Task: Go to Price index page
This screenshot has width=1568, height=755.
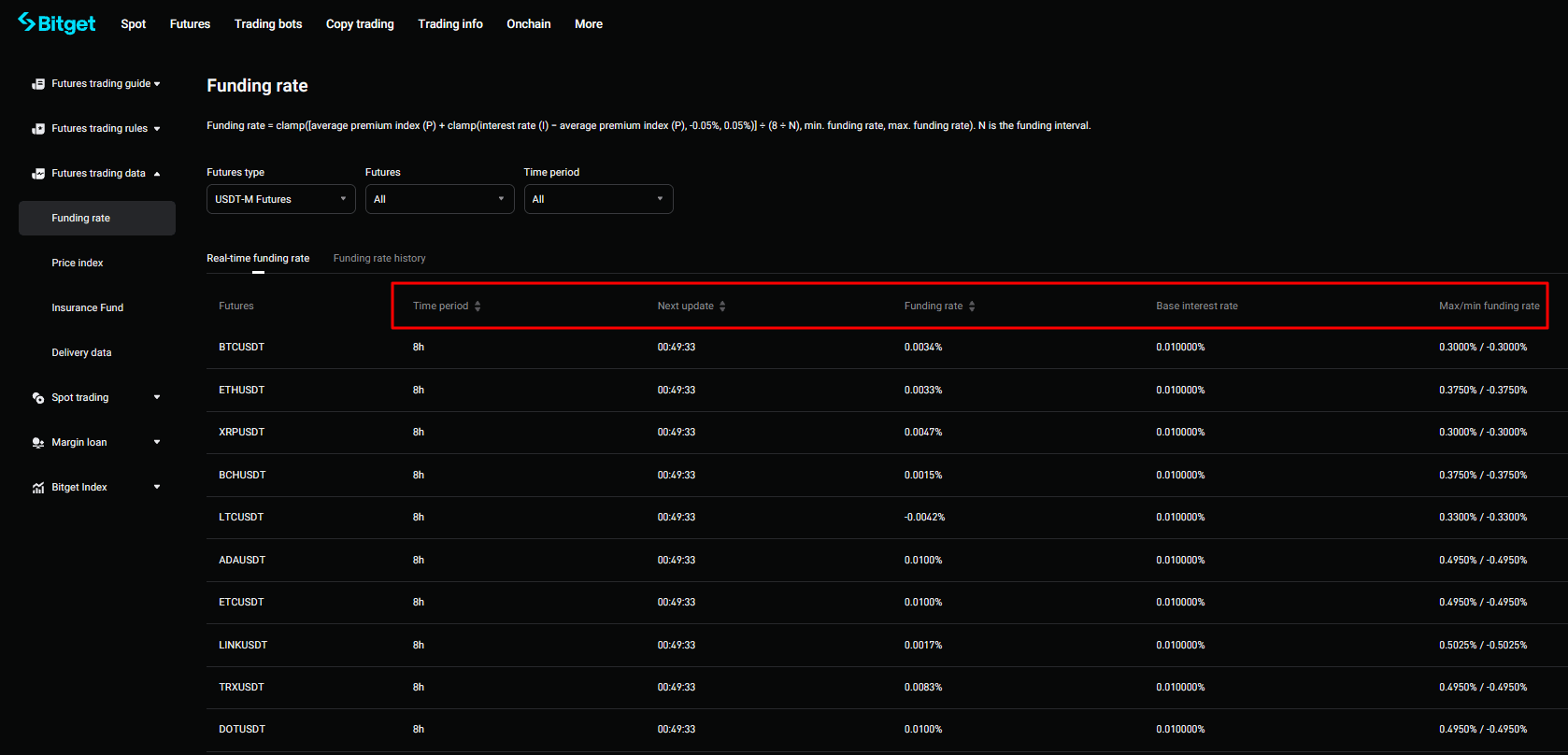Action: tap(78, 264)
